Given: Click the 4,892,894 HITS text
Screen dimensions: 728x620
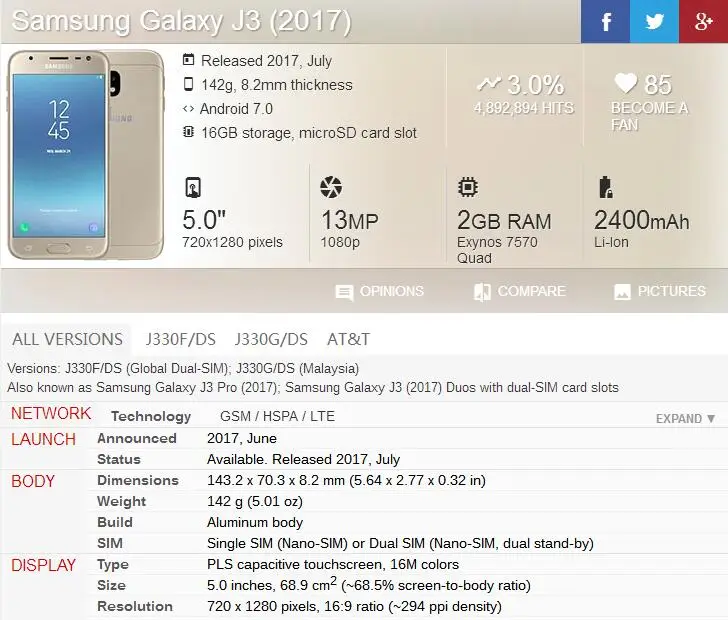Looking at the screenshot, I should [x=524, y=108].
